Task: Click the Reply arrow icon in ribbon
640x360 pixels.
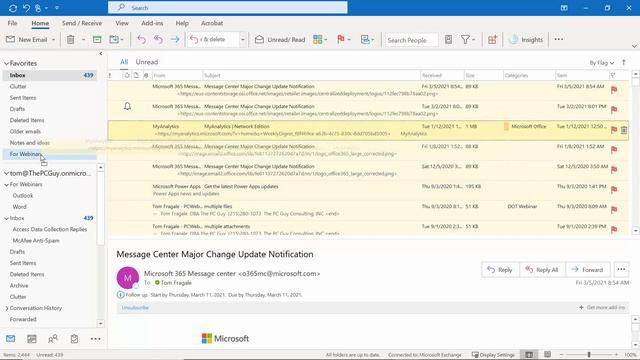Action: (x=141, y=40)
